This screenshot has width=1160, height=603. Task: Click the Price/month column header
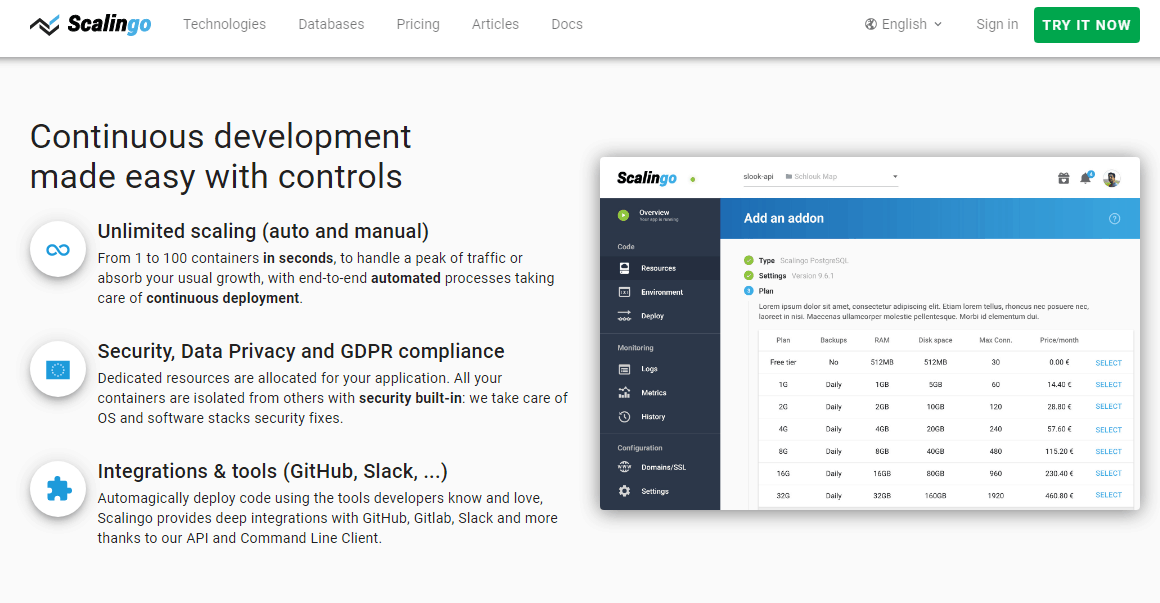pyautogui.click(x=1059, y=340)
